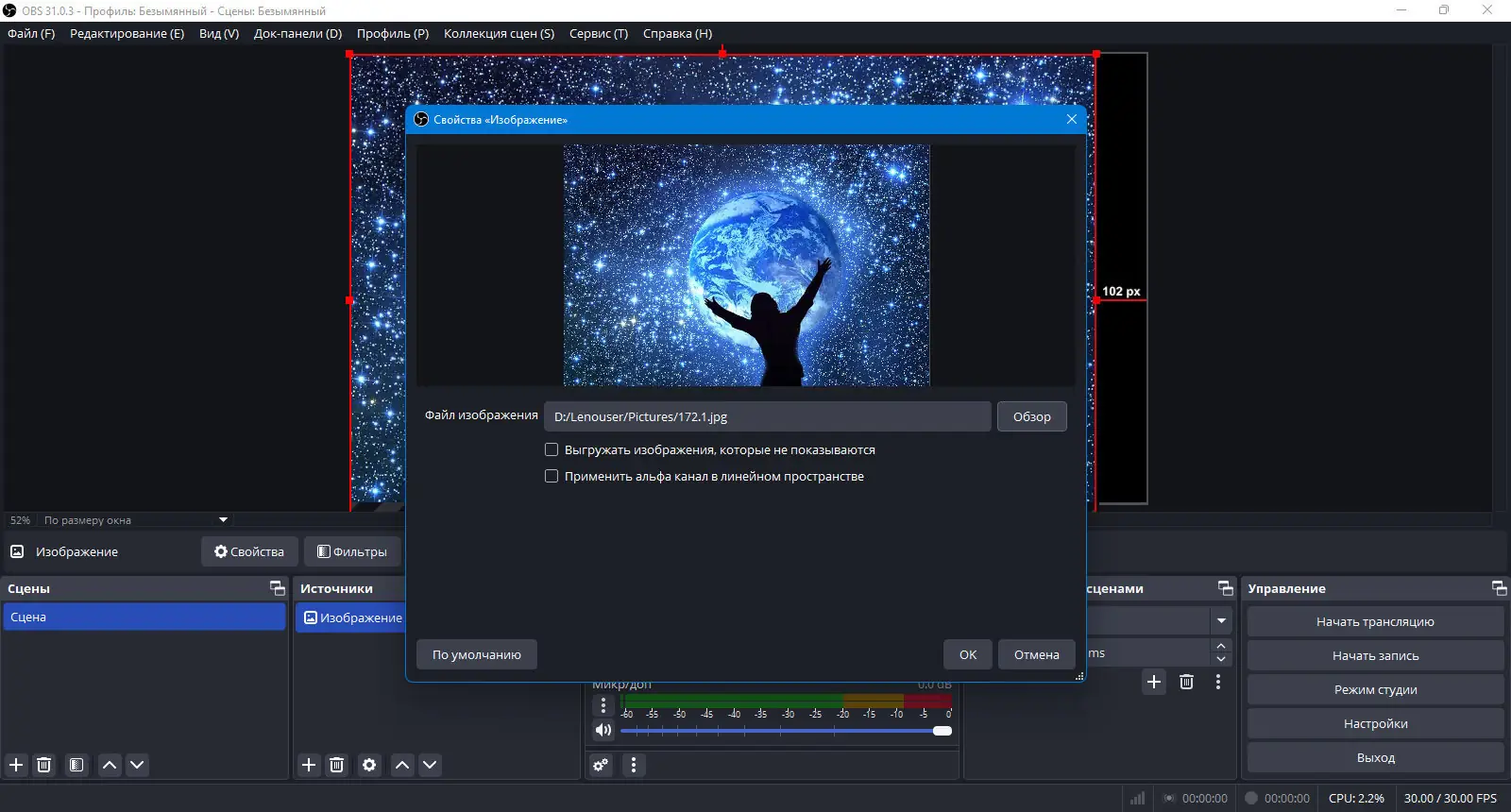Open the Сервис (T) menu

click(598, 34)
